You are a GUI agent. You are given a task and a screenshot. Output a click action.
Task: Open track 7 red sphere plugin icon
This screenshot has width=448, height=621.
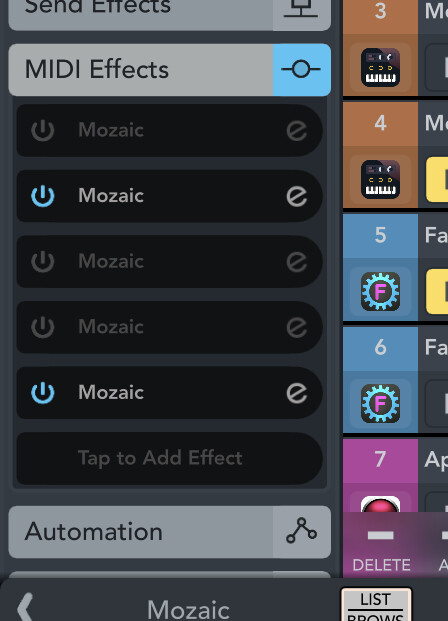380,504
